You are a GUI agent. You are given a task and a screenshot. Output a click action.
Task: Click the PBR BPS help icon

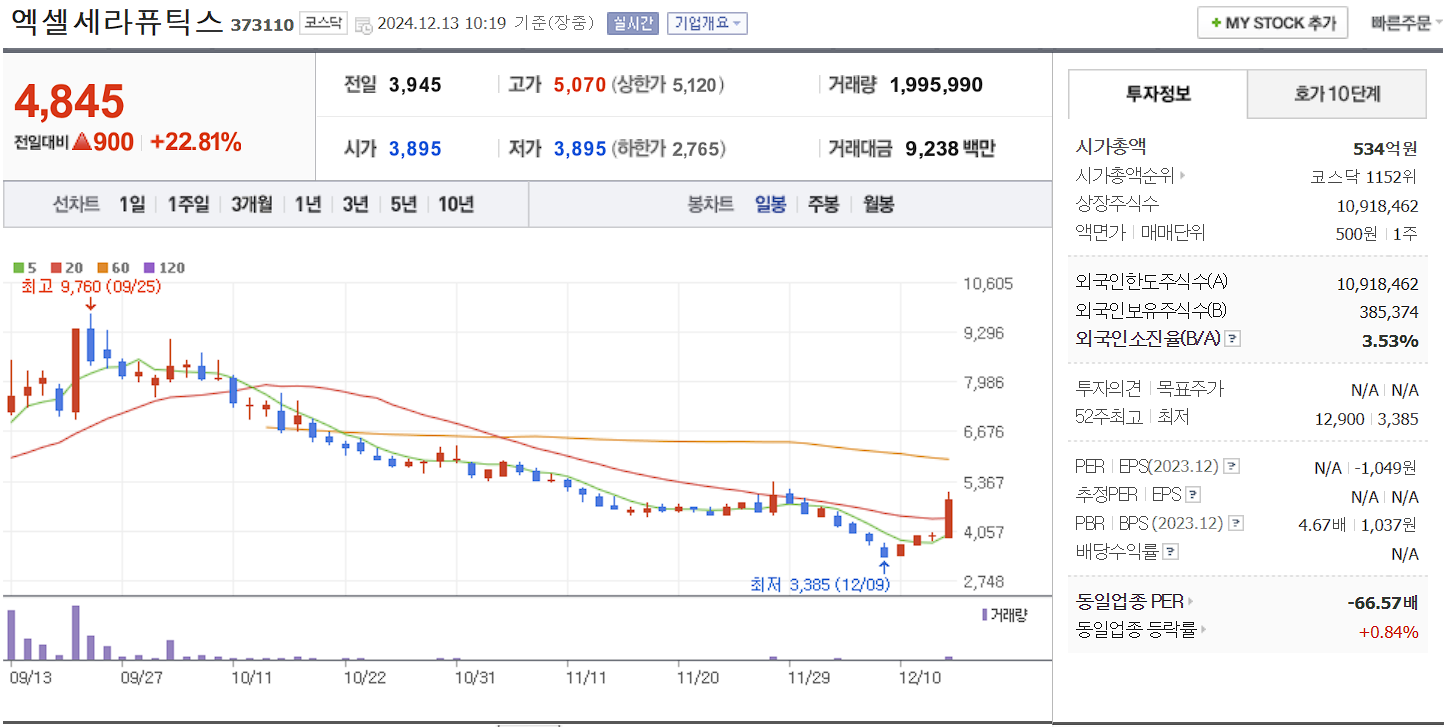[x=1237, y=523]
